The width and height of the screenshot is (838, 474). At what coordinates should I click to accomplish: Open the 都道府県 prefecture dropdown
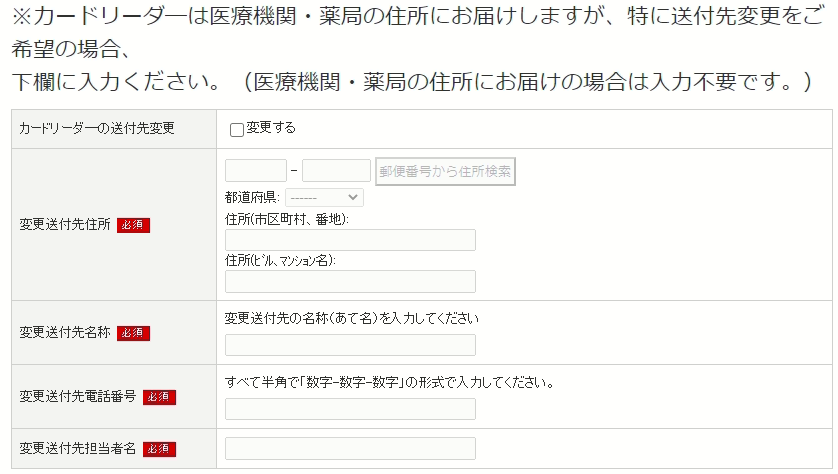[x=324, y=198]
